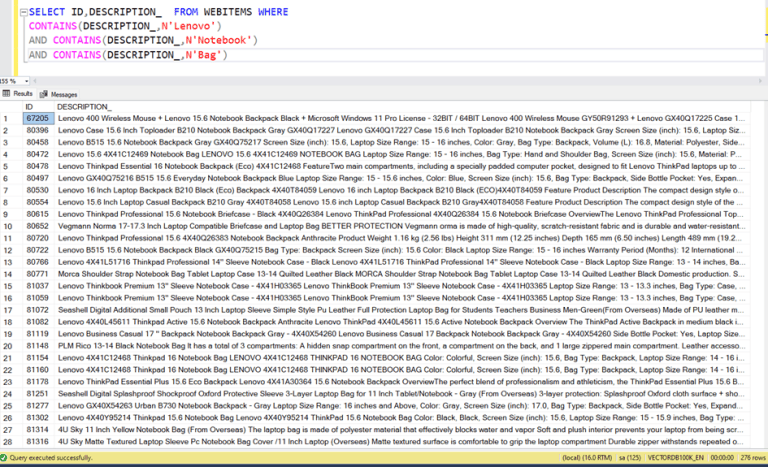The image size is (768, 467).
Task: Click WEBITEMS table name in query
Action: (x=228, y=12)
